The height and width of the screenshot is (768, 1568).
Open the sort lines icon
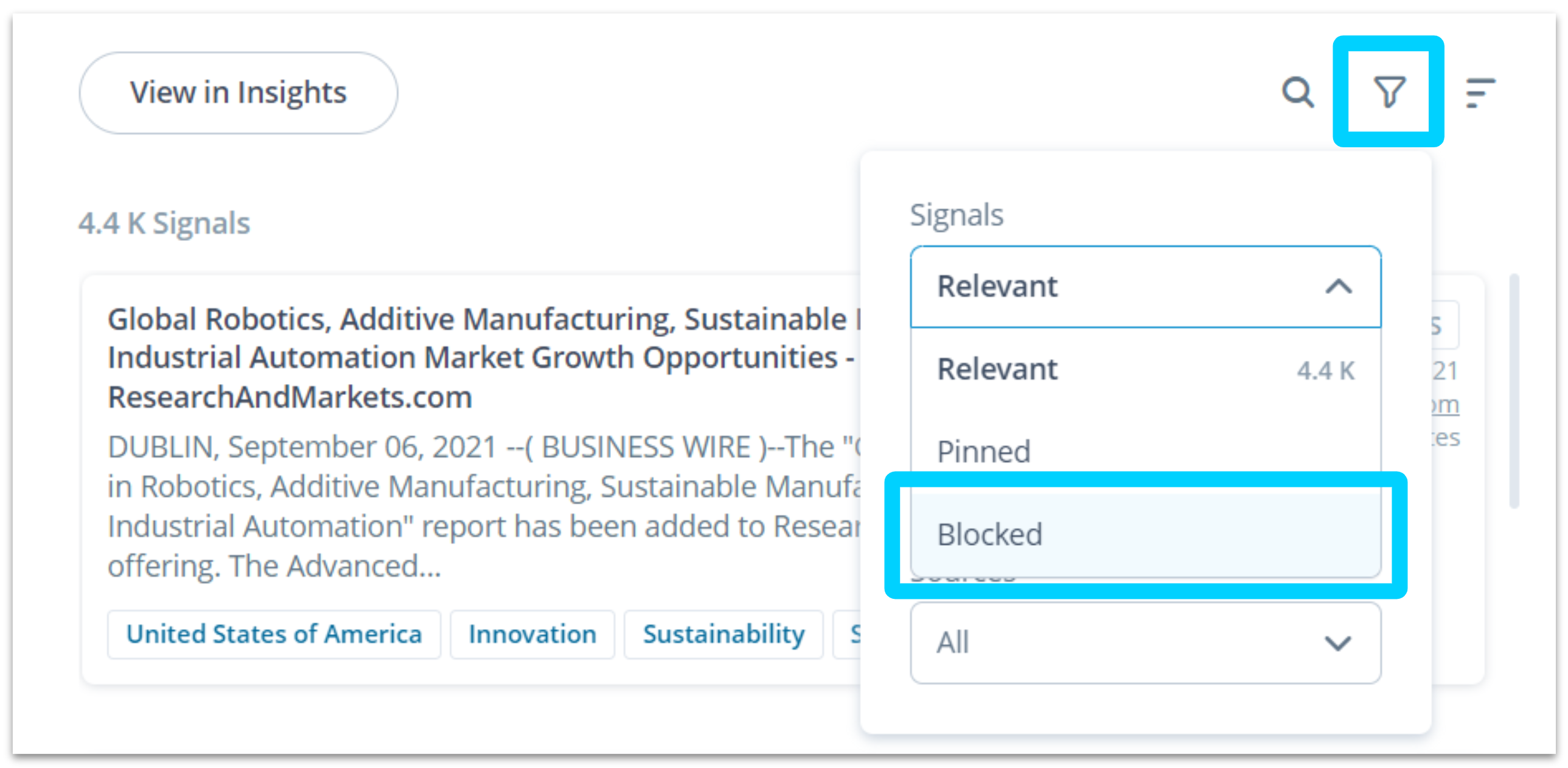tap(1480, 93)
